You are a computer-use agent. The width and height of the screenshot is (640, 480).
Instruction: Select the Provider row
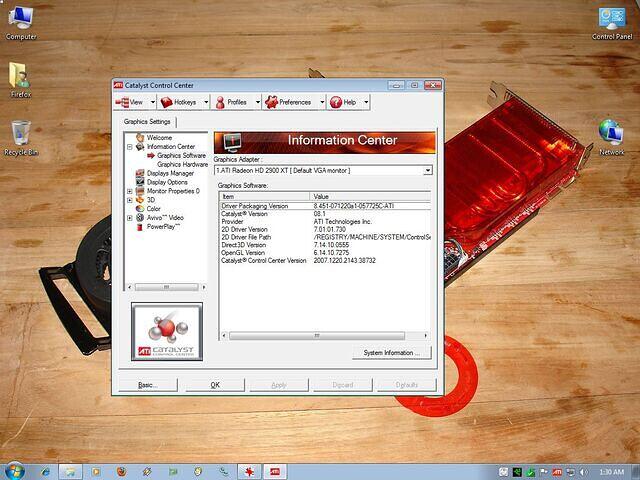tap(325, 222)
